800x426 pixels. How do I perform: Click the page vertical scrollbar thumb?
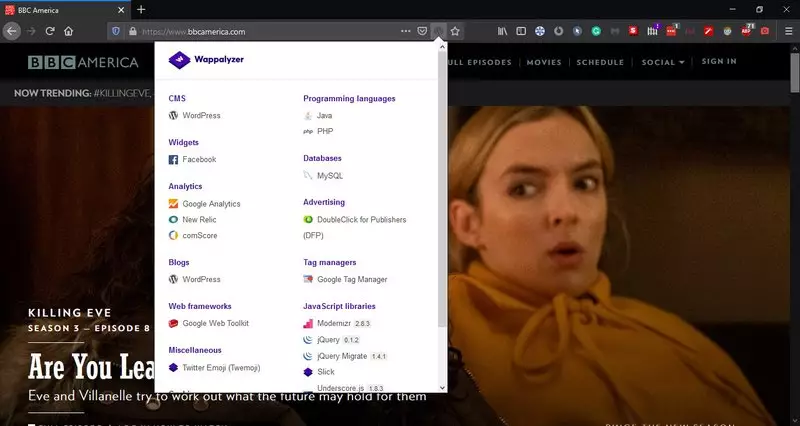point(795,72)
